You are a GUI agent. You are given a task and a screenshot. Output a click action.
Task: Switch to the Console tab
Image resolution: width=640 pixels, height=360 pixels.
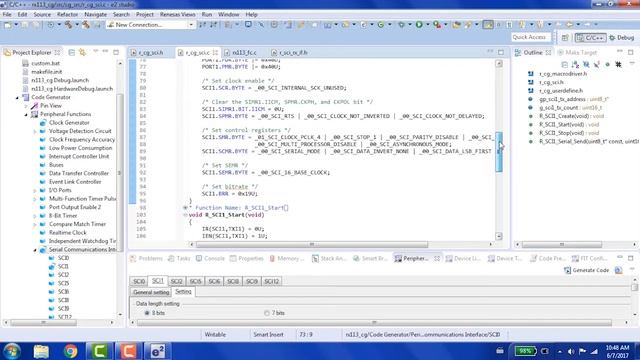coord(210,258)
